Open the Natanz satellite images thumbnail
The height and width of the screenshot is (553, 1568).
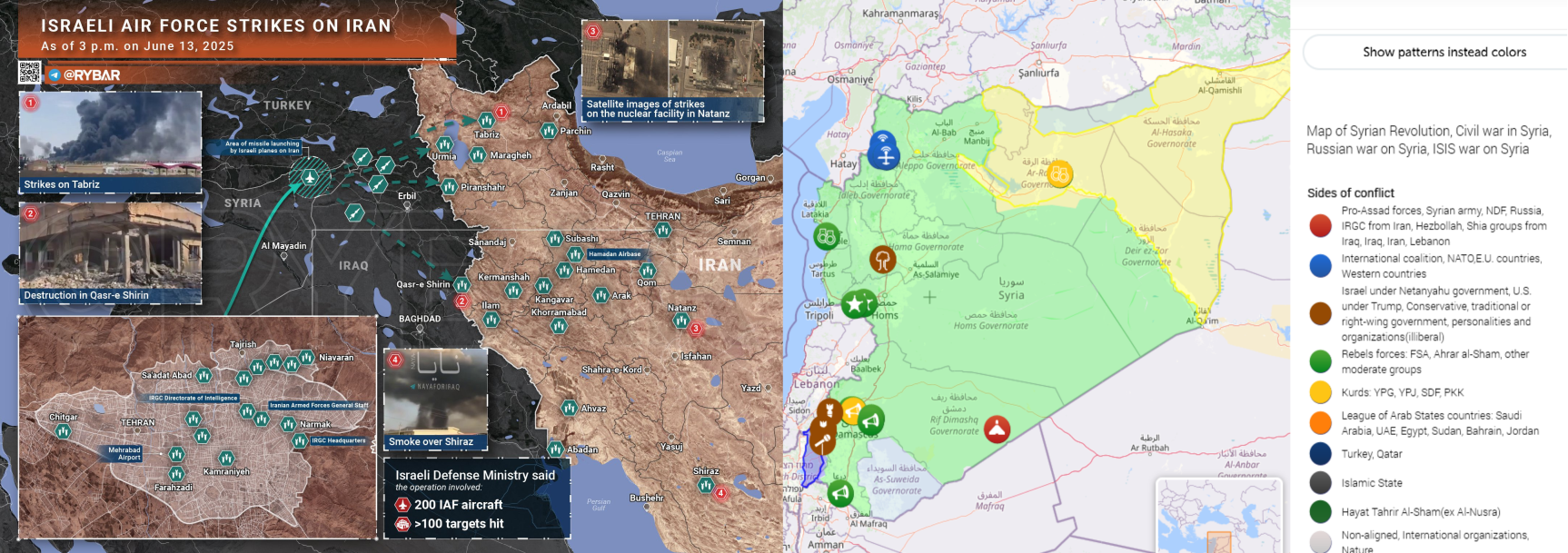point(672,70)
